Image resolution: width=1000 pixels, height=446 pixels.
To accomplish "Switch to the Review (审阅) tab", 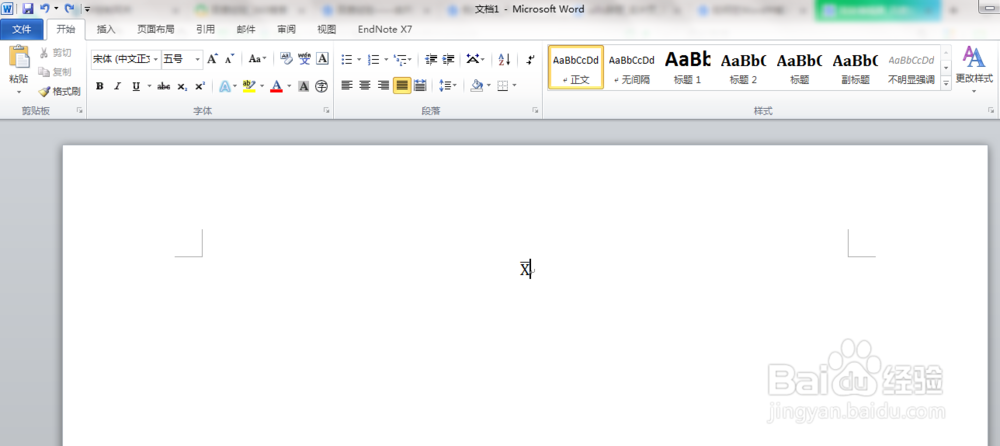I will 286,29.
